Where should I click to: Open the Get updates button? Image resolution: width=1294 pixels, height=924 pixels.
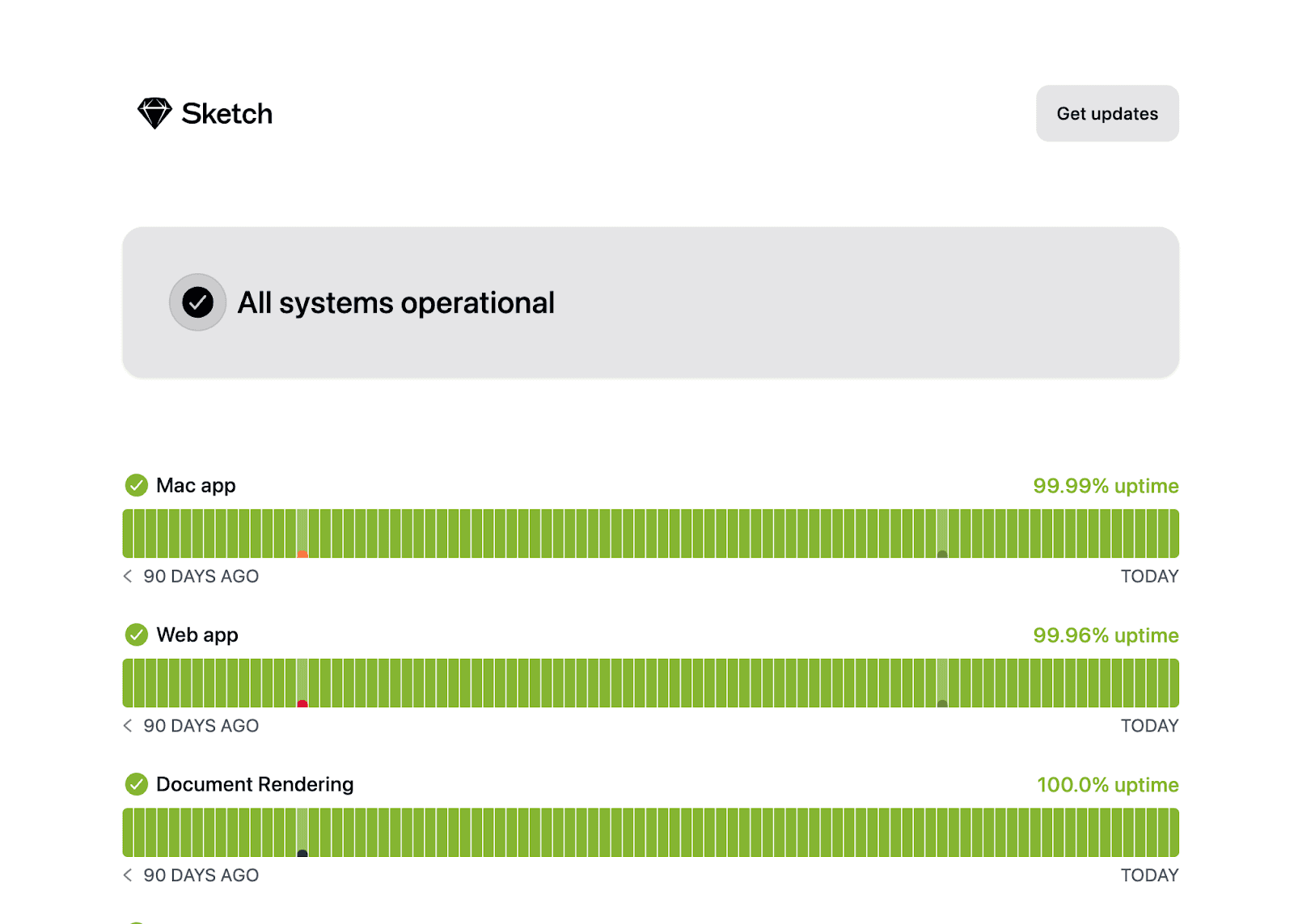click(1107, 113)
